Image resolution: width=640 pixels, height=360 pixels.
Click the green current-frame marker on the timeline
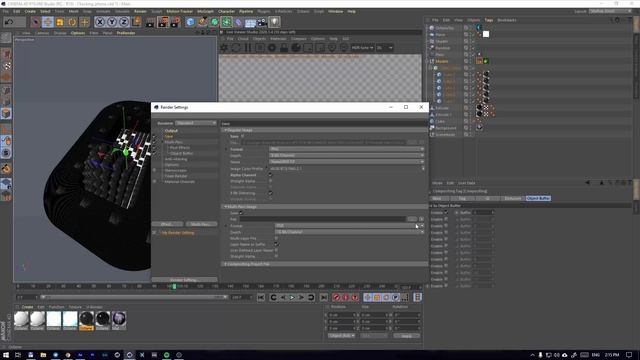pyautogui.click(x=174, y=287)
